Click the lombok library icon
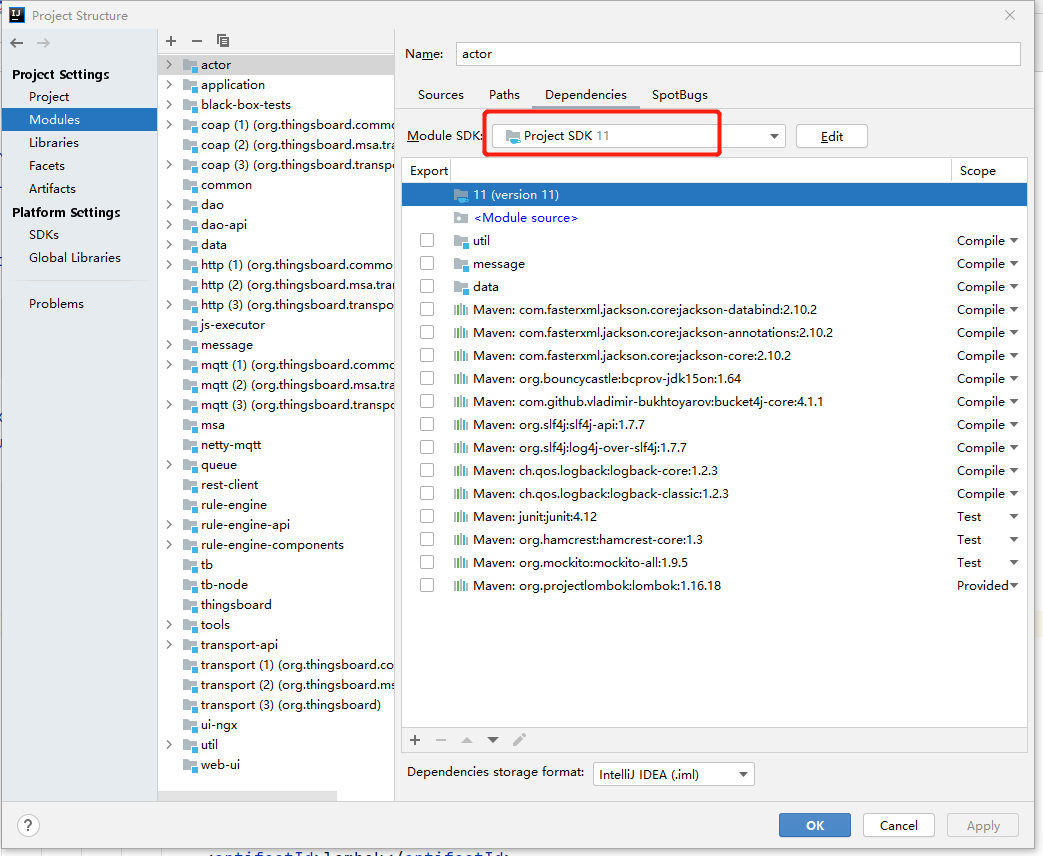The width and height of the screenshot is (1043, 856). 460,585
